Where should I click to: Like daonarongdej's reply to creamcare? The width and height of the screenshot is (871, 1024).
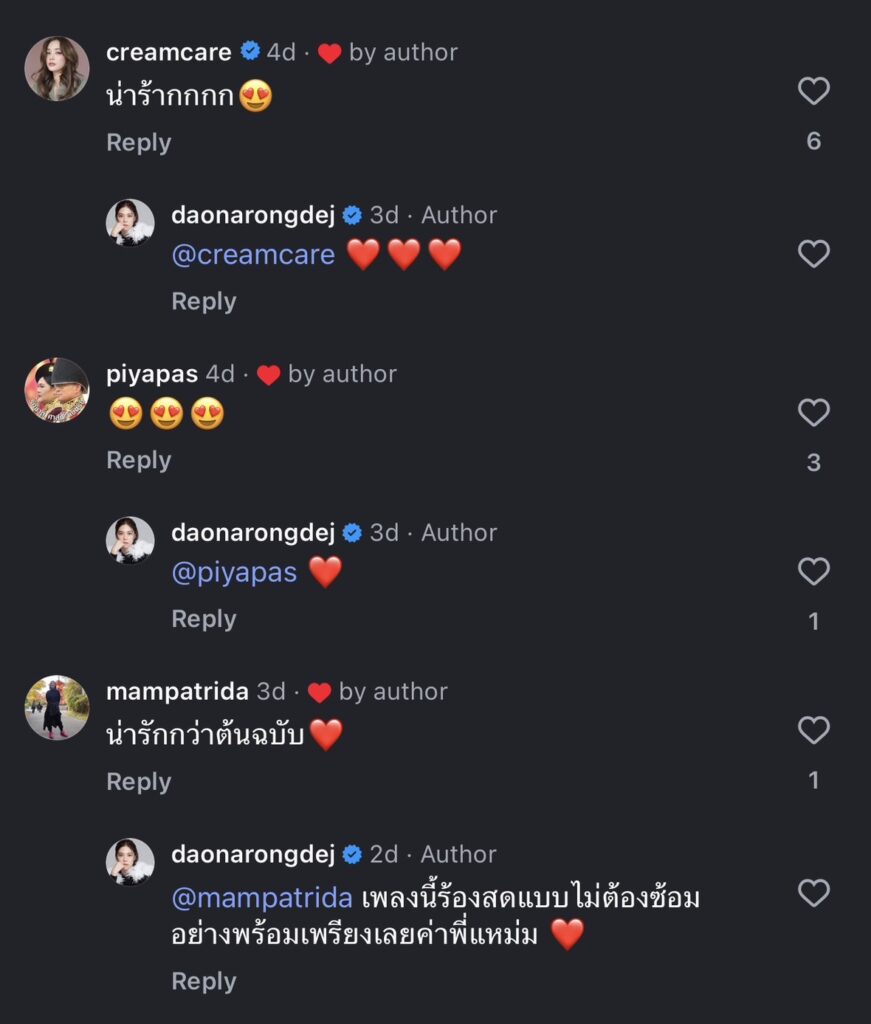pyautogui.click(x=814, y=254)
